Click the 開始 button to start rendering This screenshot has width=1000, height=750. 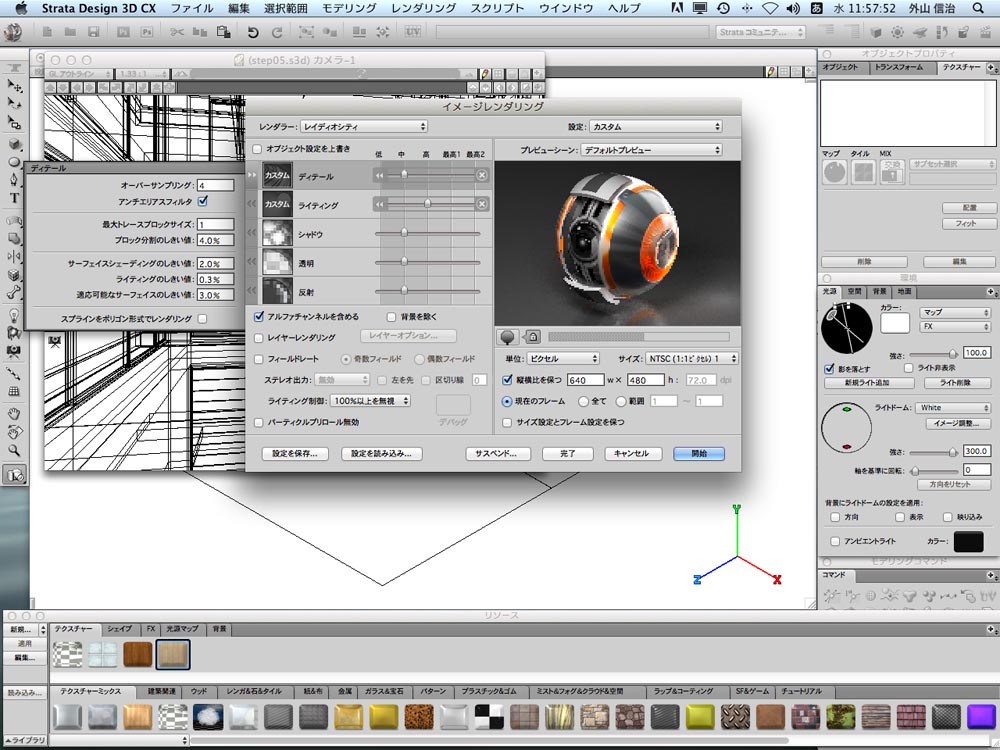click(x=699, y=453)
